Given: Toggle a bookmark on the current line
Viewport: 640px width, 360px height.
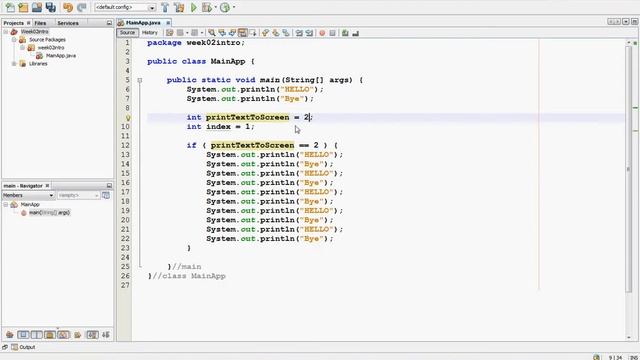Looking at the screenshot, I should (x=286, y=33).
